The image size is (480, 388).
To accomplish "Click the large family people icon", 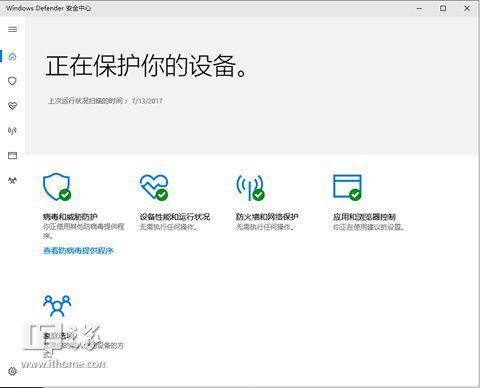I will tap(57, 305).
